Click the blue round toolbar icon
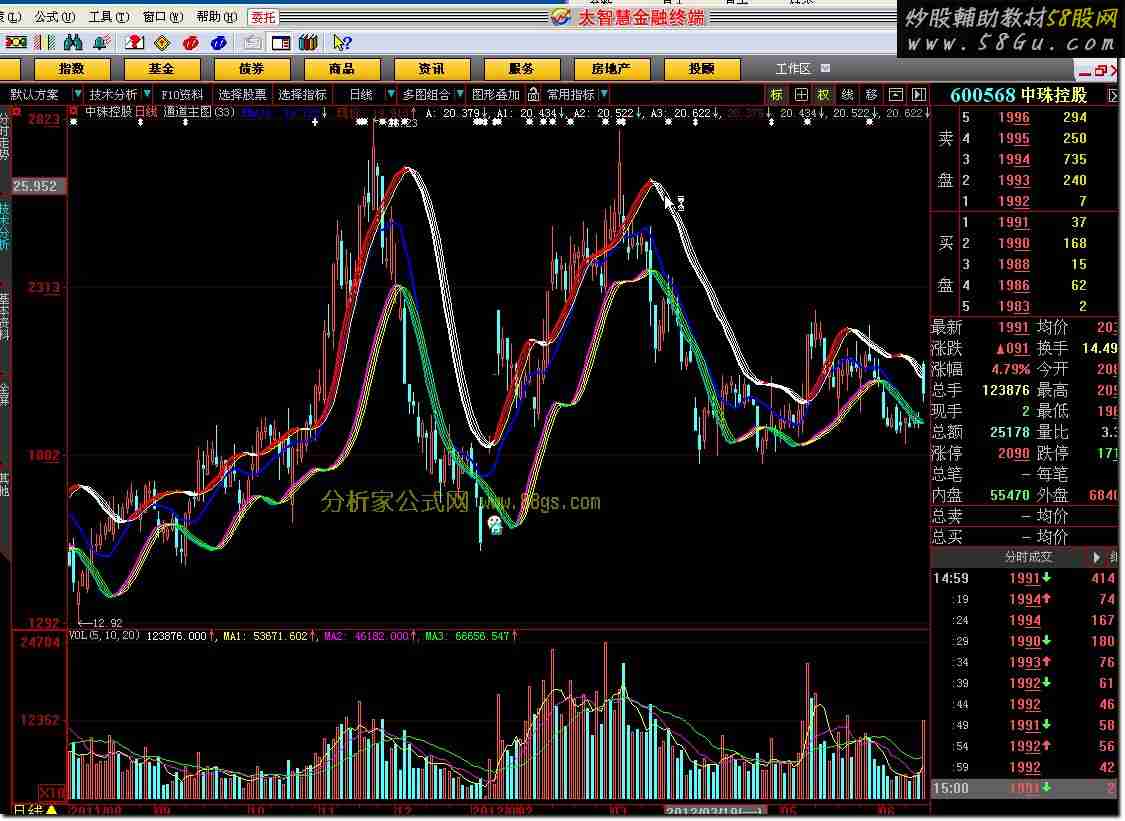1125x821 pixels. [x=218, y=43]
